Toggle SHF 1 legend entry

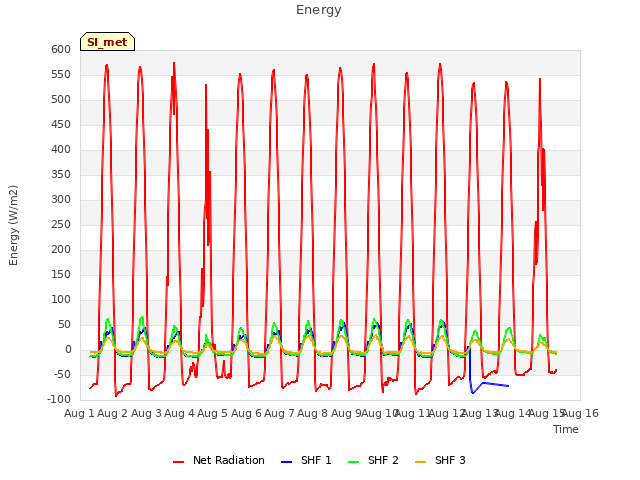(306, 460)
